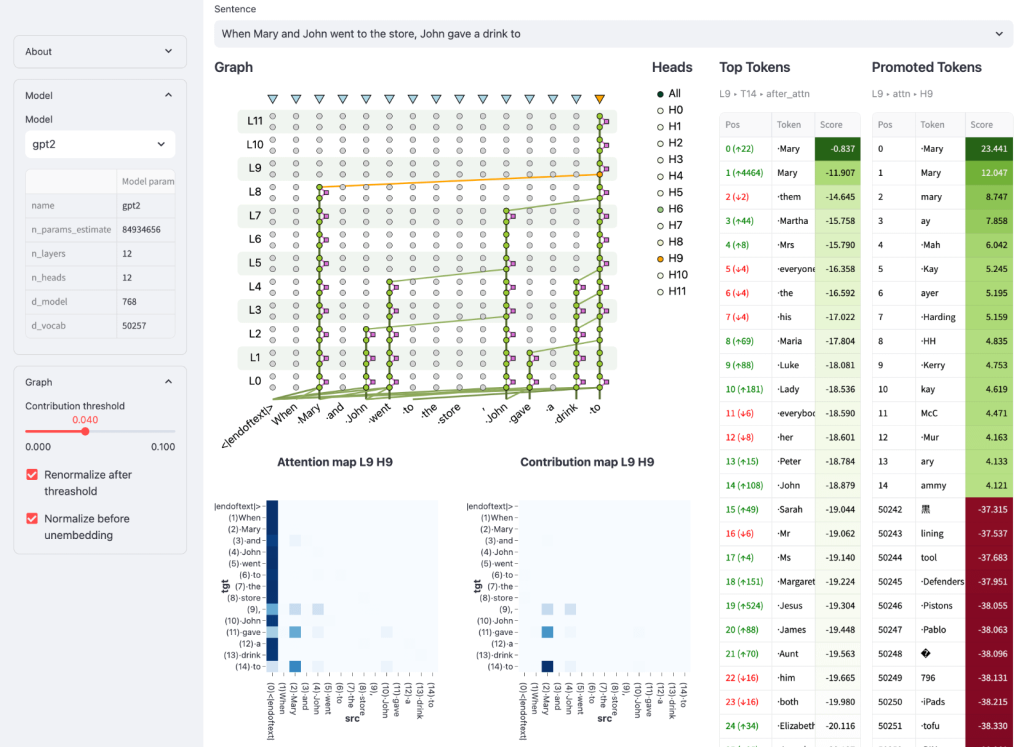
Task: Sort Top Tokens by the Token column header
Action: point(792,125)
